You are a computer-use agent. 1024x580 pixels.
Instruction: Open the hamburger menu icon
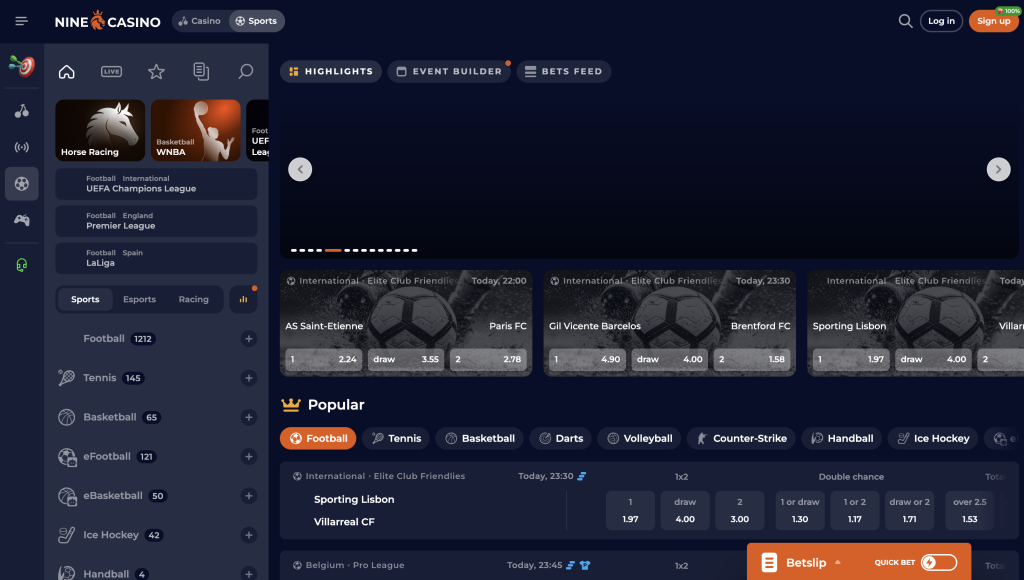22,21
